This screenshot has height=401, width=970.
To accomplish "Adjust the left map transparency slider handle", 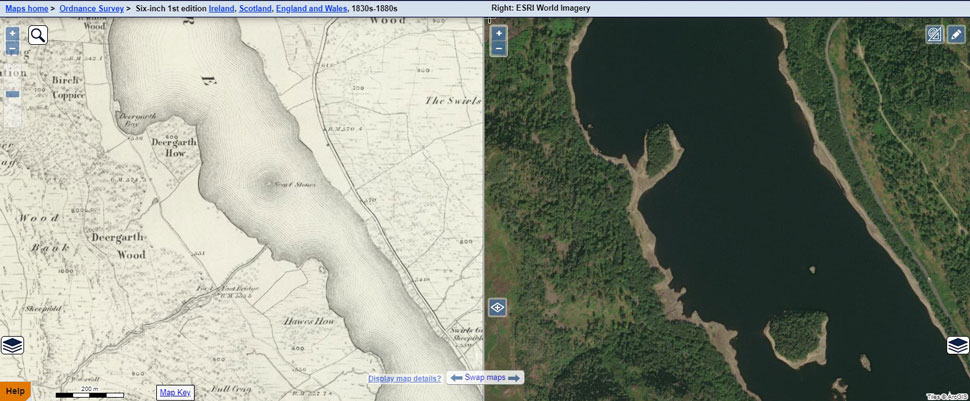I will (x=12, y=94).
